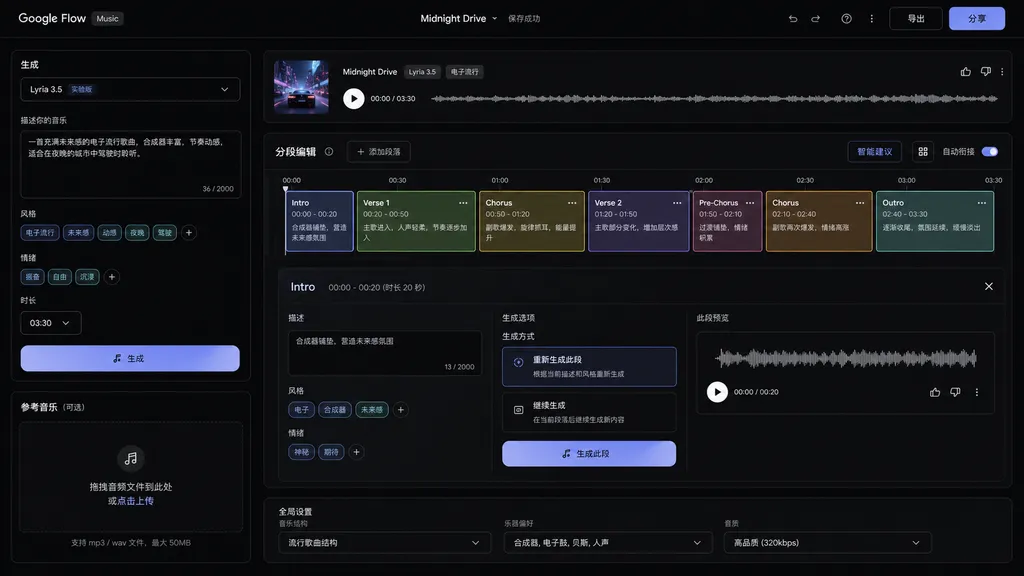The height and width of the screenshot is (576, 1024).
Task: Open top bar more options menu
Action: tap(871, 18)
